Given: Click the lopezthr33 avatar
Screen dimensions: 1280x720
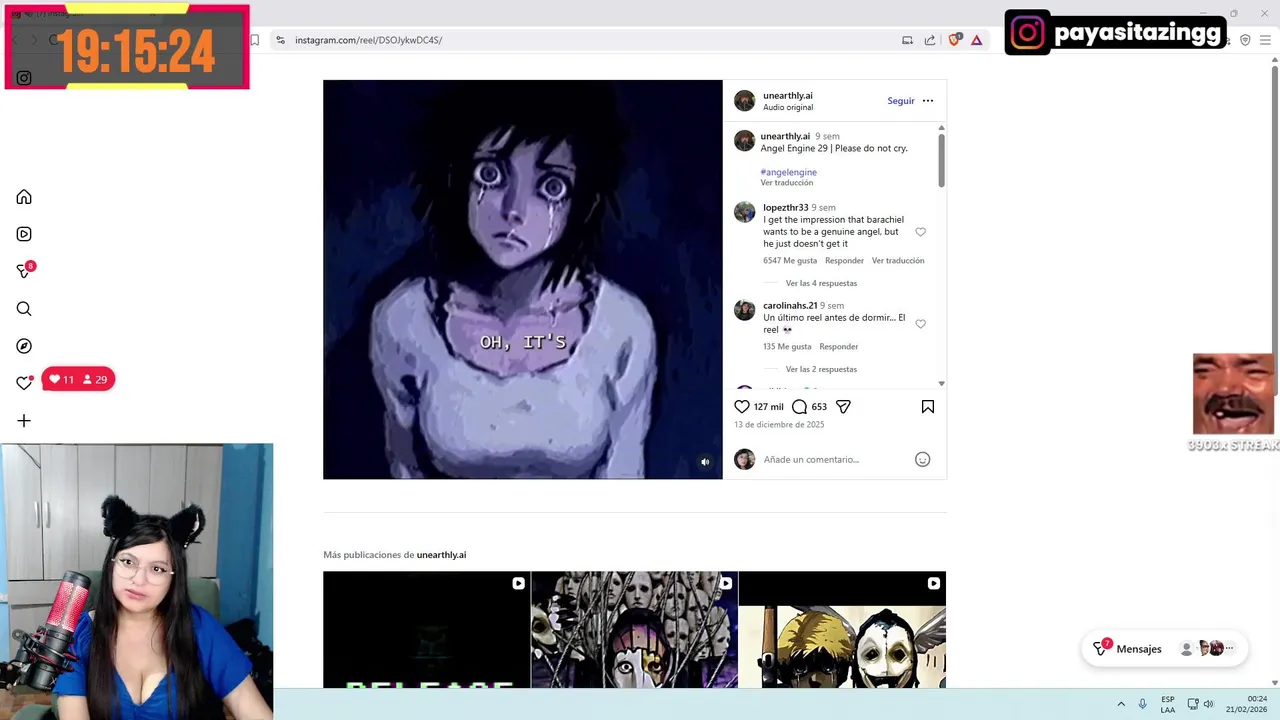Looking at the screenshot, I should 744,212.
